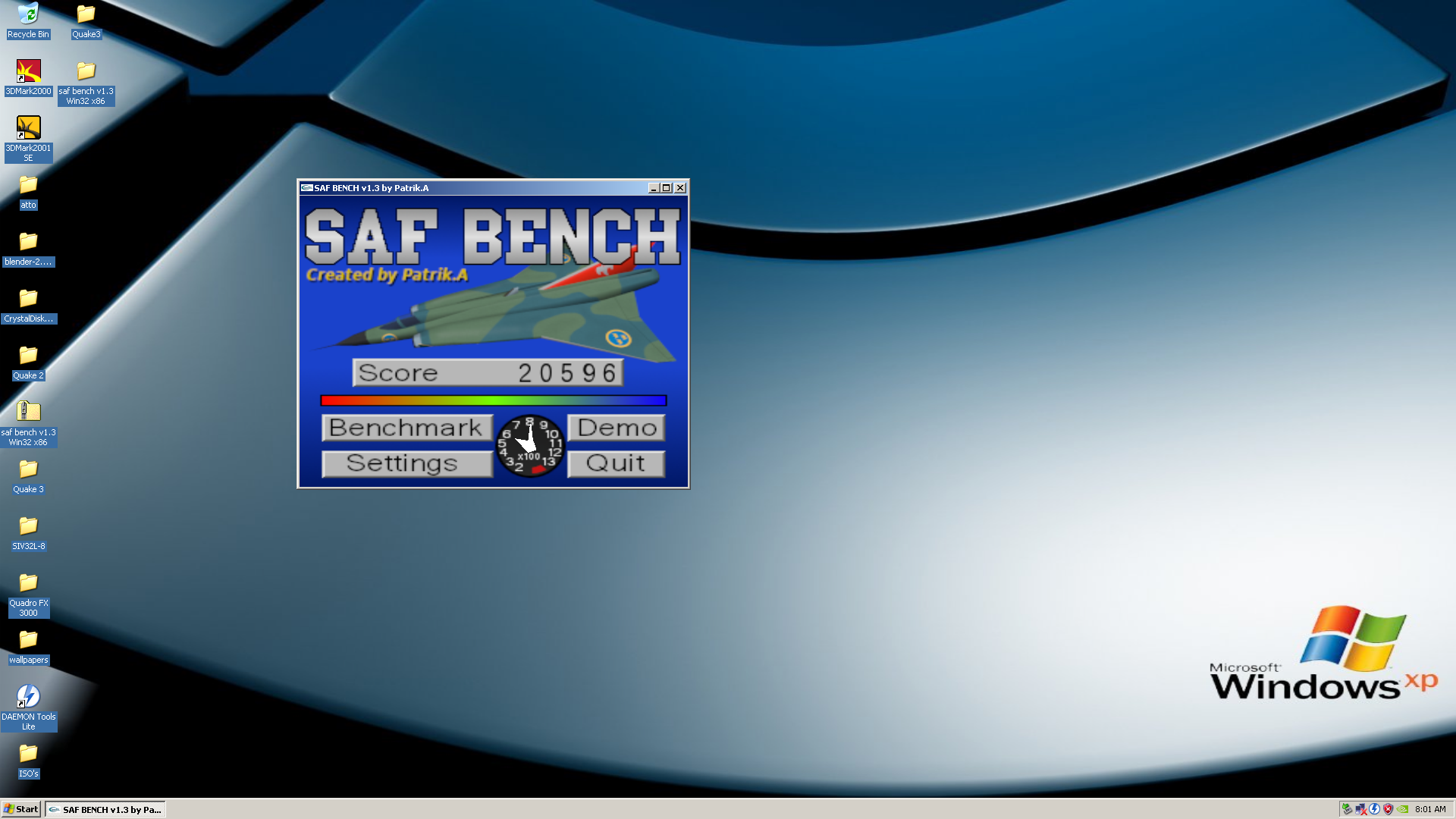This screenshot has height=819, width=1456.
Task: Click the SAF BENCH taskbar button
Action: click(x=105, y=809)
